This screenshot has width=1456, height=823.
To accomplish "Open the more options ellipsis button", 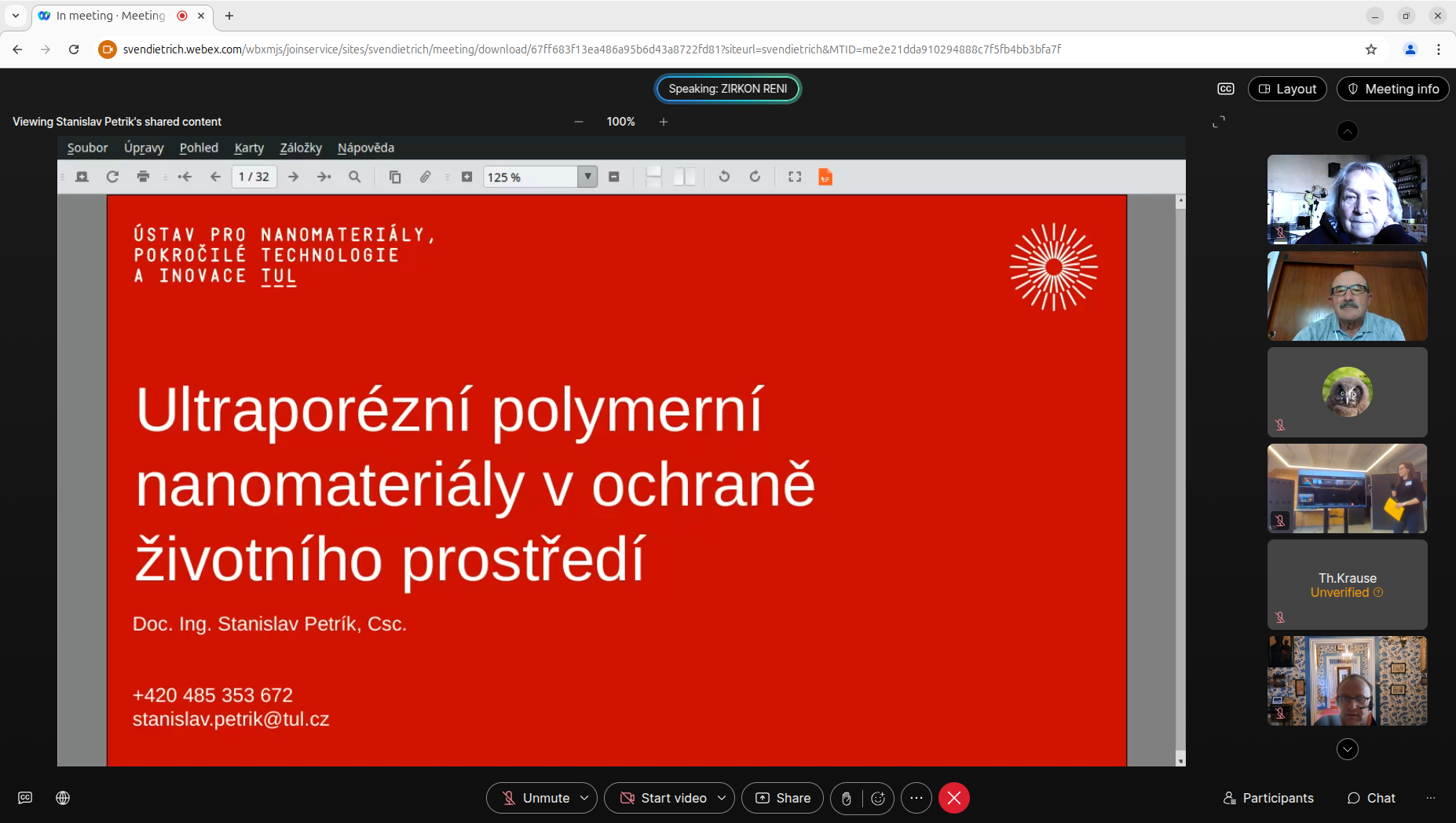I will click(x=916, y=798).
